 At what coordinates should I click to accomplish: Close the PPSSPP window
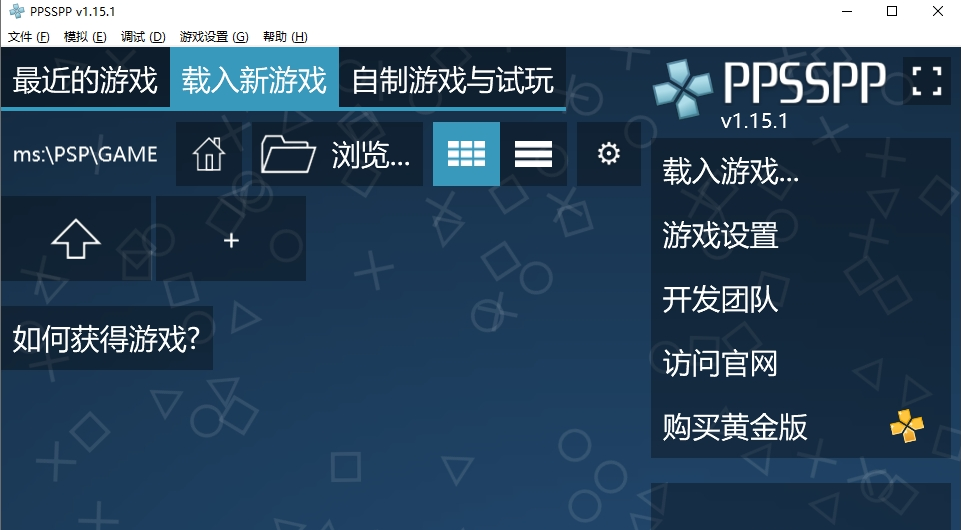point(938,12)
